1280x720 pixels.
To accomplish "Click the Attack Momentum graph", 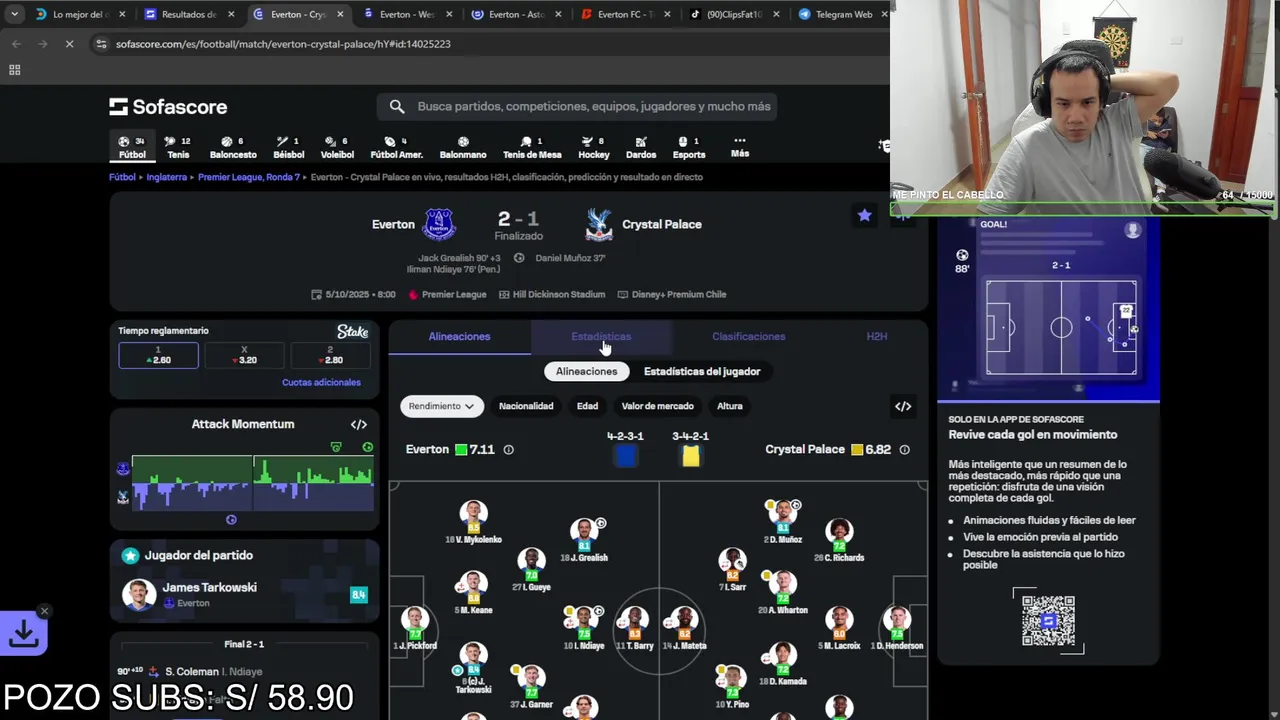I will coord(252,482).
